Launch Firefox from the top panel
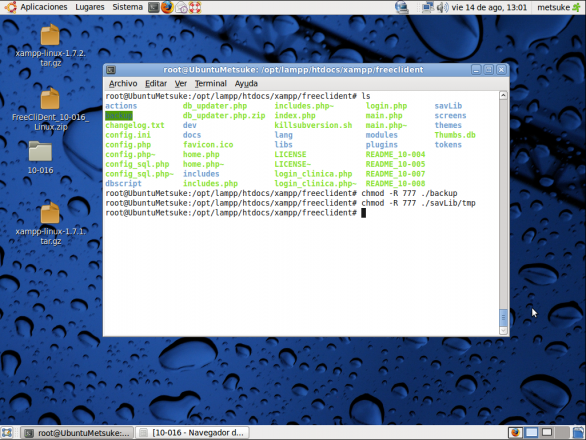The image size is (586, 440). (x=167, y=7)
